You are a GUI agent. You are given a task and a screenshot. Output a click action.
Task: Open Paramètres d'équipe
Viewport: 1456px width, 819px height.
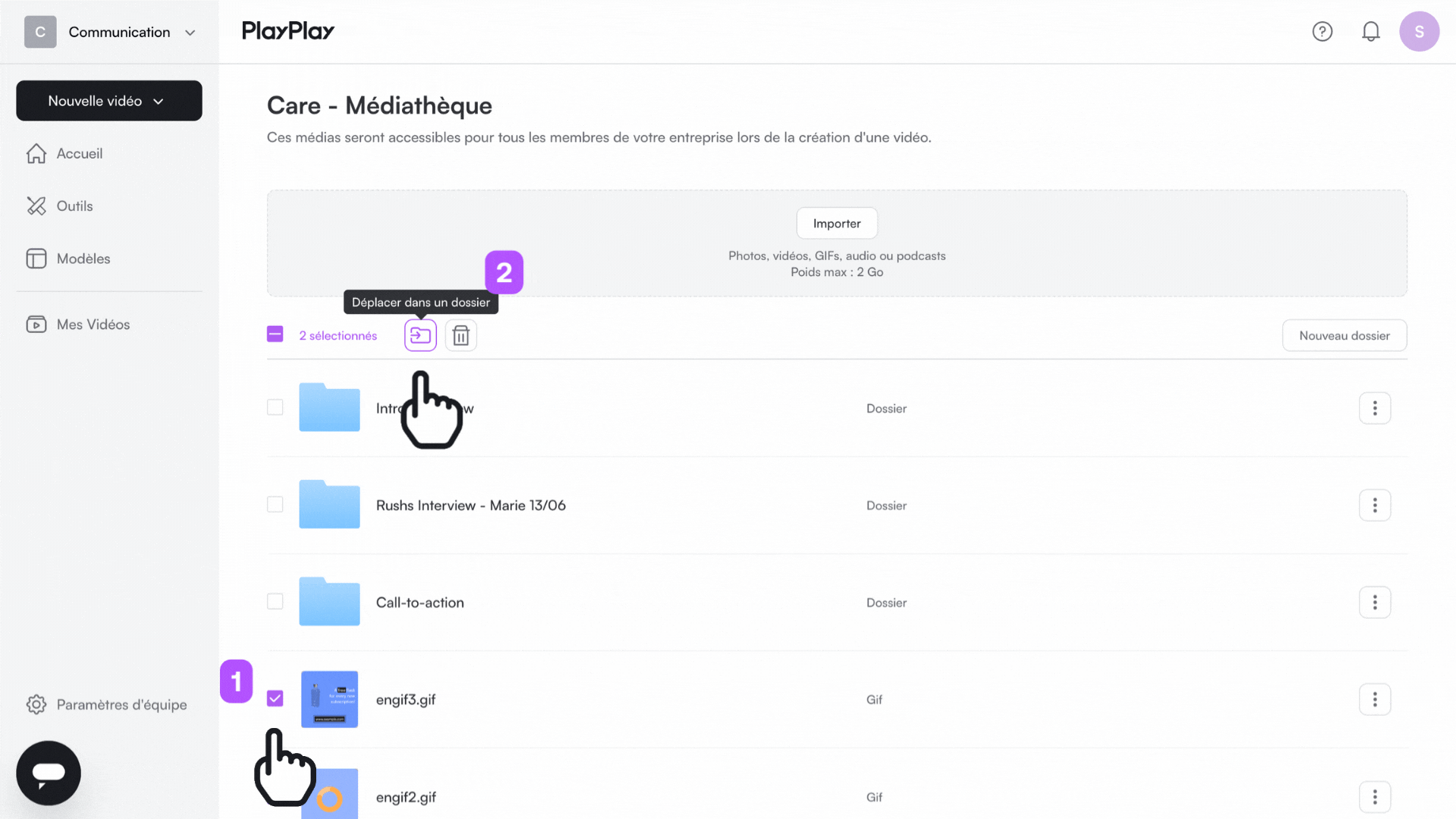pyautogui.click(x=122, y=704)
